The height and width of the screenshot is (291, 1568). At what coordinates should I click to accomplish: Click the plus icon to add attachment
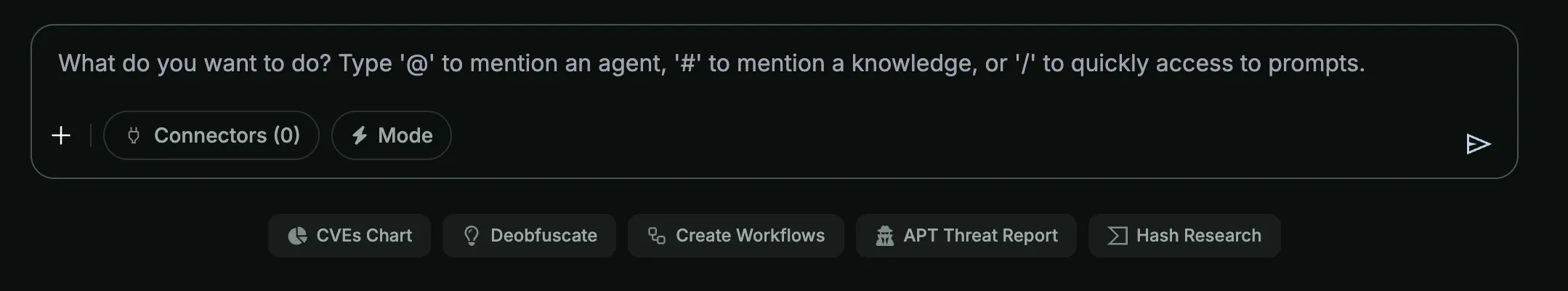[61, 135]
